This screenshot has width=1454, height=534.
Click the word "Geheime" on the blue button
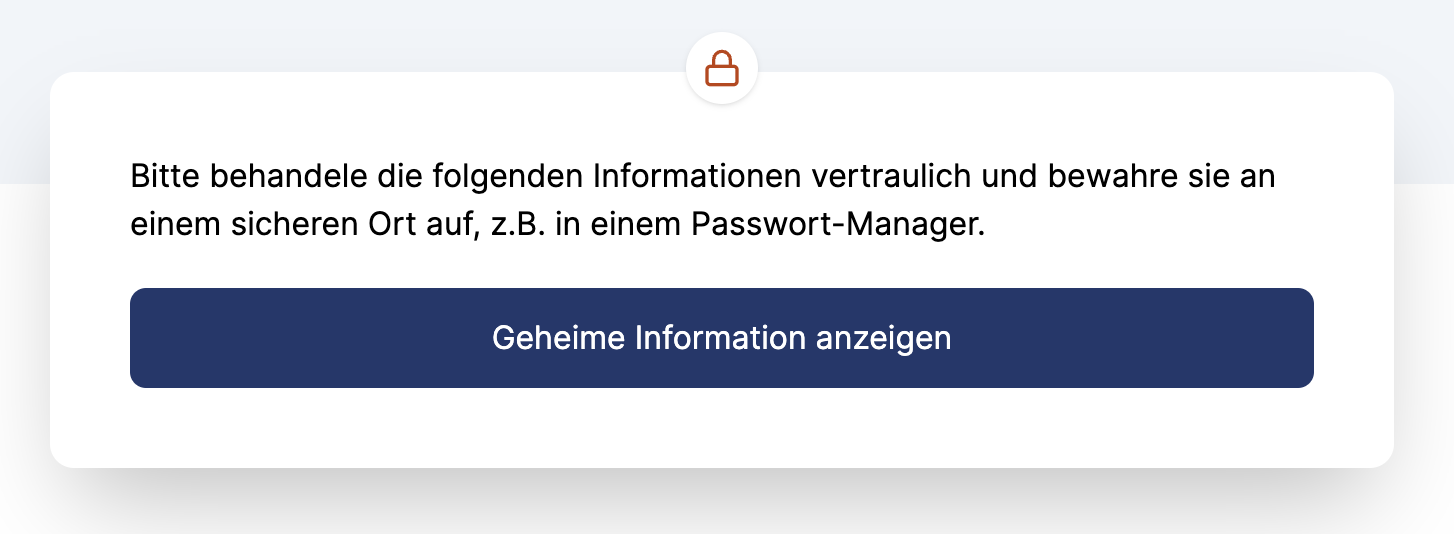[x=558, y=338]
